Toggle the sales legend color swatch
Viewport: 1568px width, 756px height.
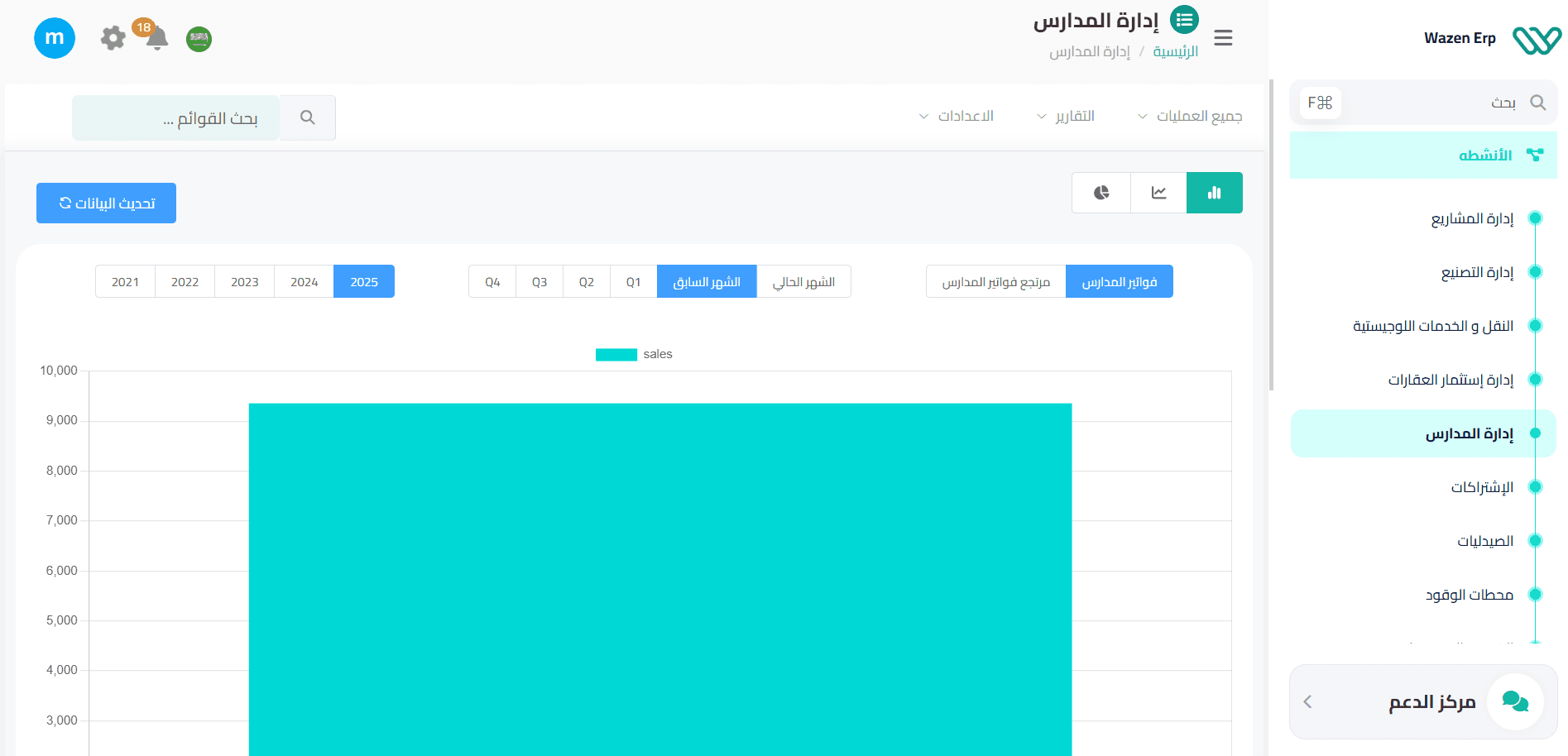tap(616, 355)
